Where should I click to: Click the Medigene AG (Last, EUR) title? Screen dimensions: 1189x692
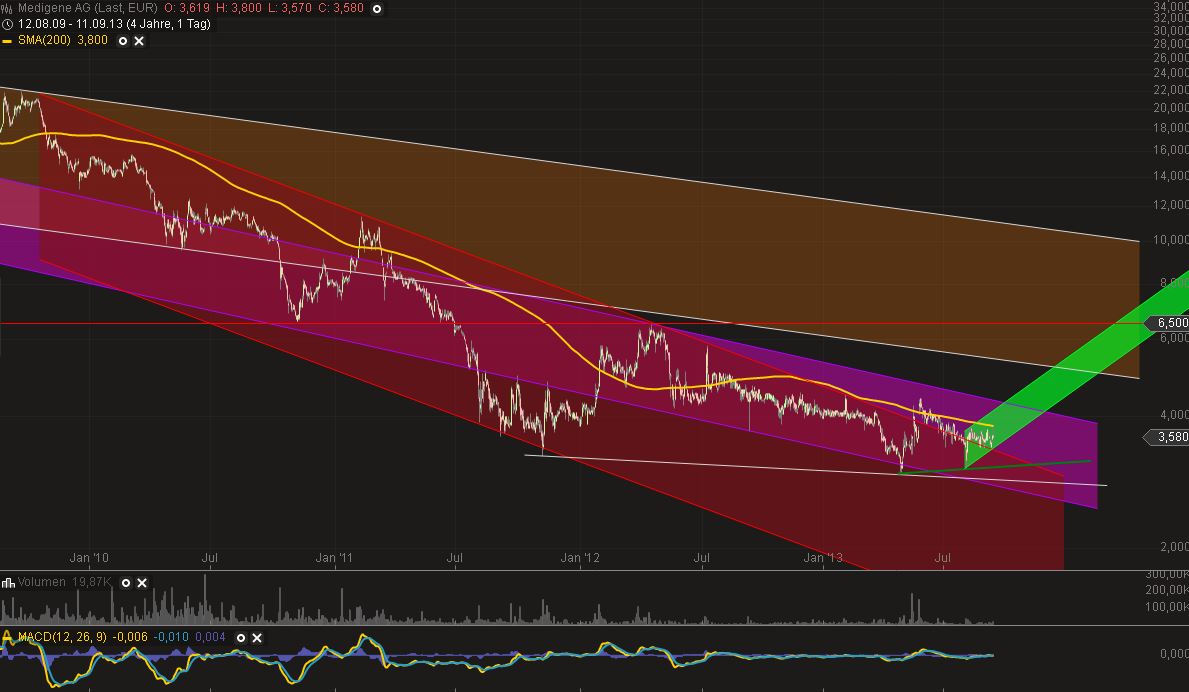[87, 8]
